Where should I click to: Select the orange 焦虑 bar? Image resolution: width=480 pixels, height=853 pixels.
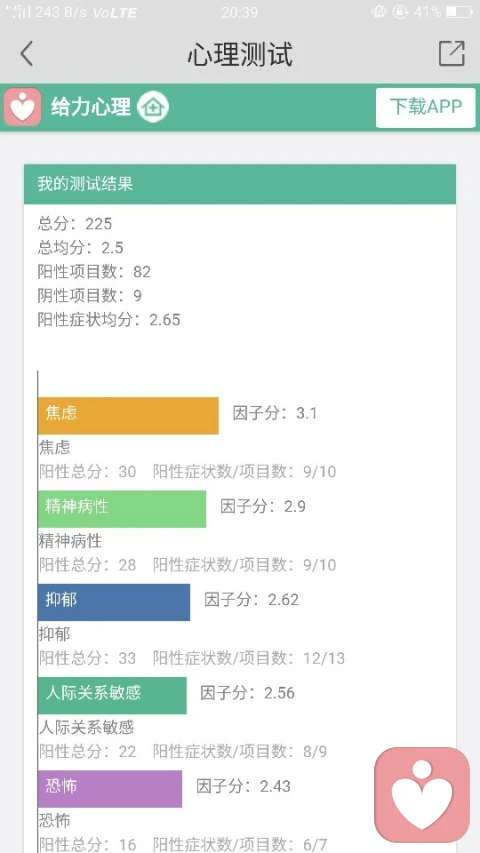[128, 416]
